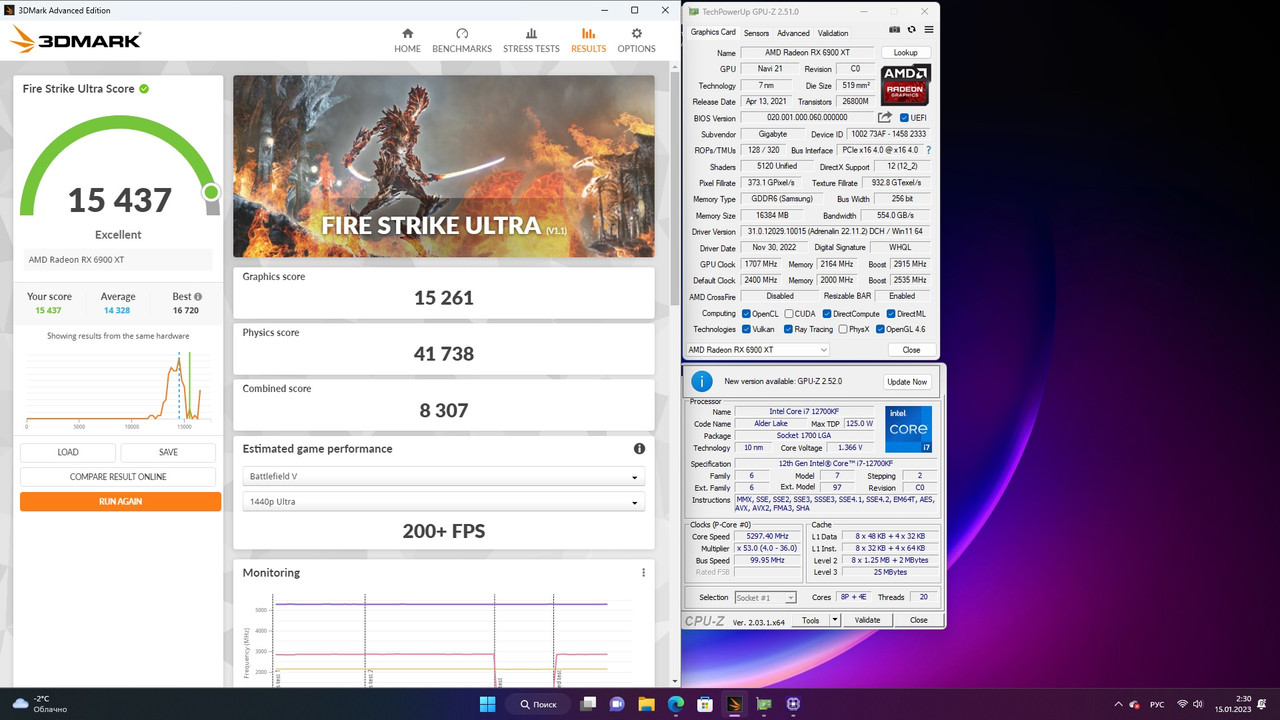Click the blue info icon in update banner
Screen dimensions: 1280x720
[x=702, y=381]
